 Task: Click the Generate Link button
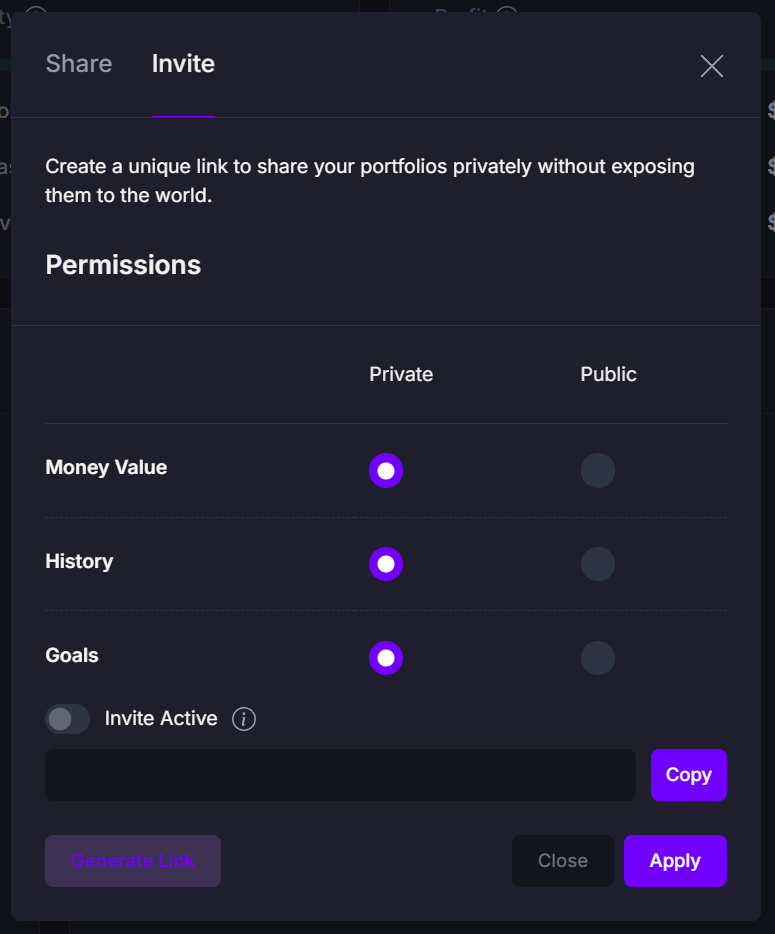tap(133, 861)
